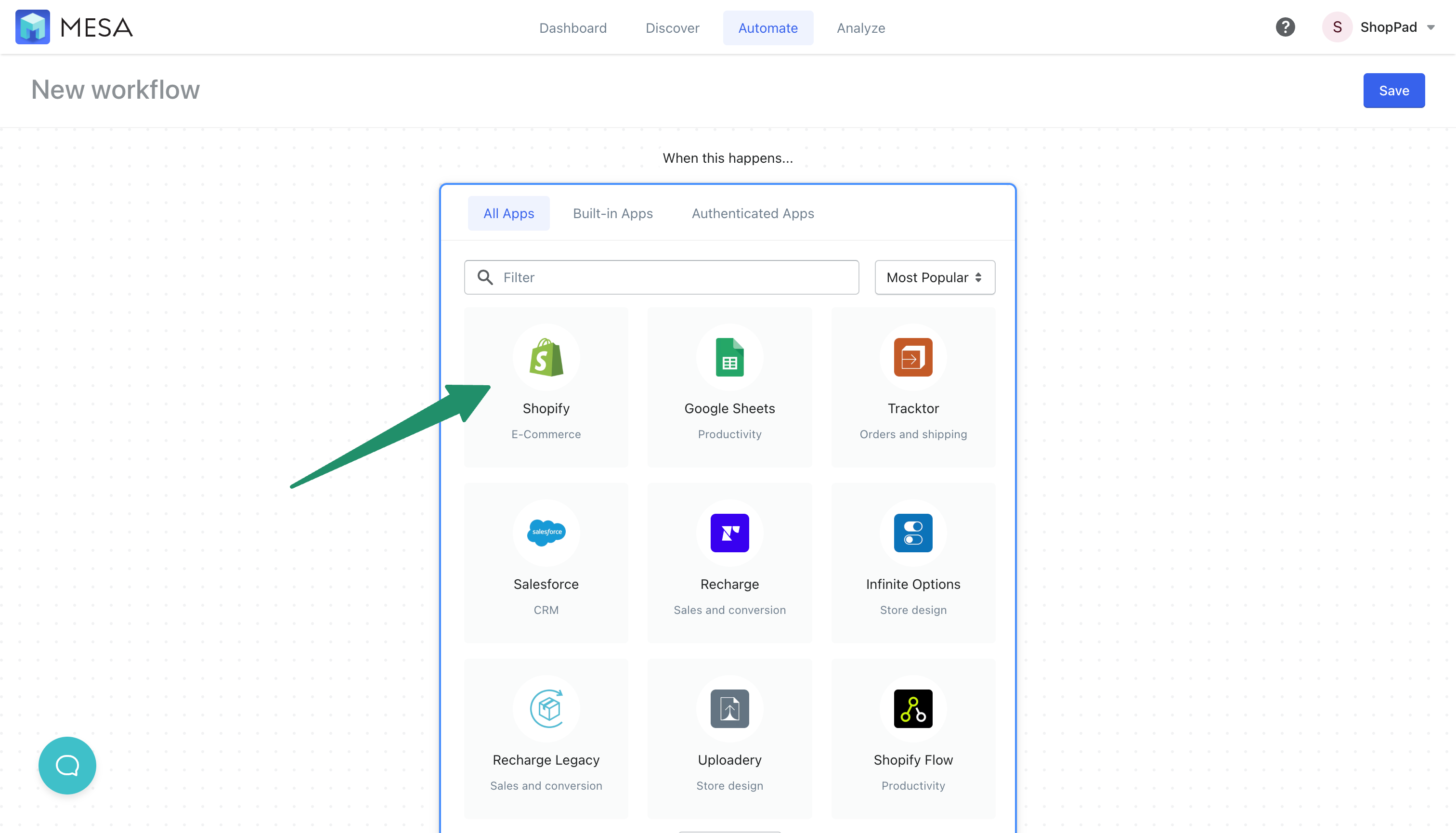Select the Automate nav item
This screenshot has height=833, width=1456.
768,27
